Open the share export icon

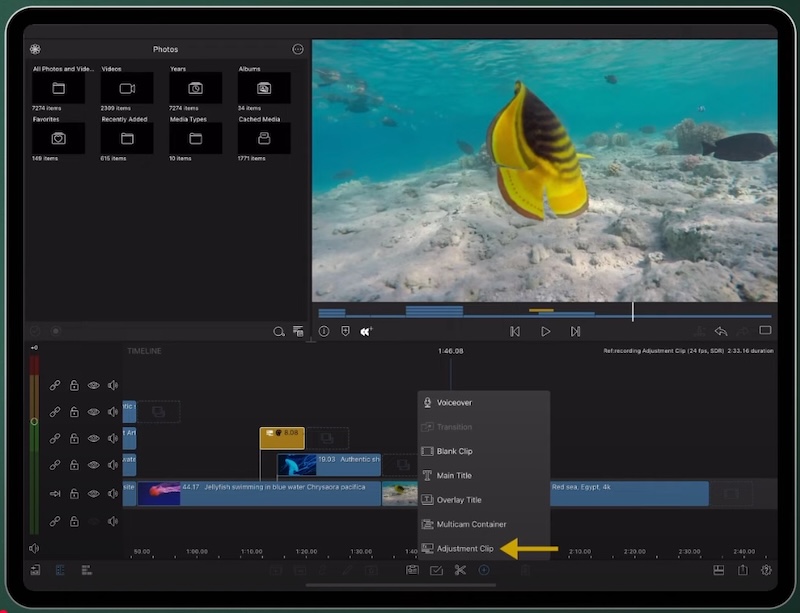[743, 570]
